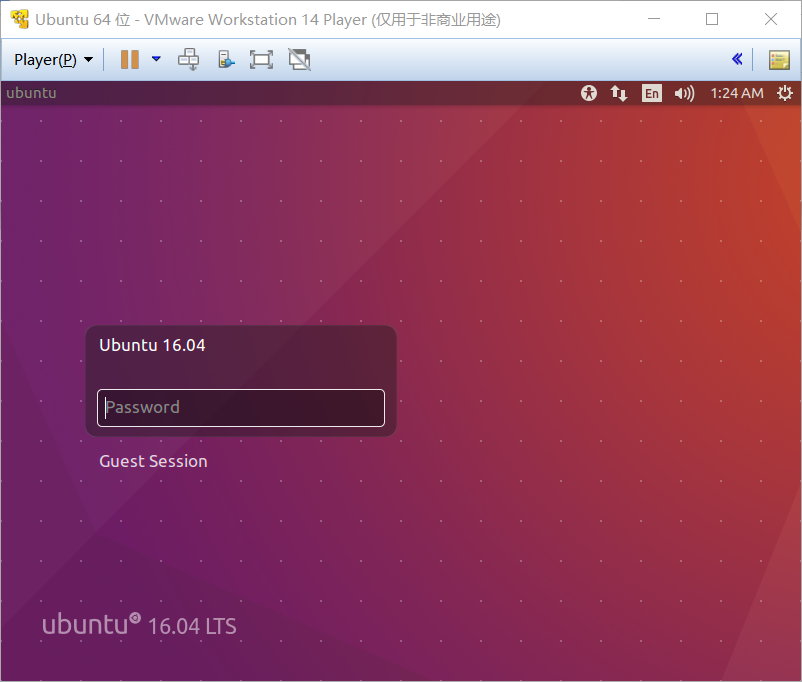Open the sound volume indicator
The height and width of the screenshot is (682, 802).
pyautogui.click(x=684, y=93)
